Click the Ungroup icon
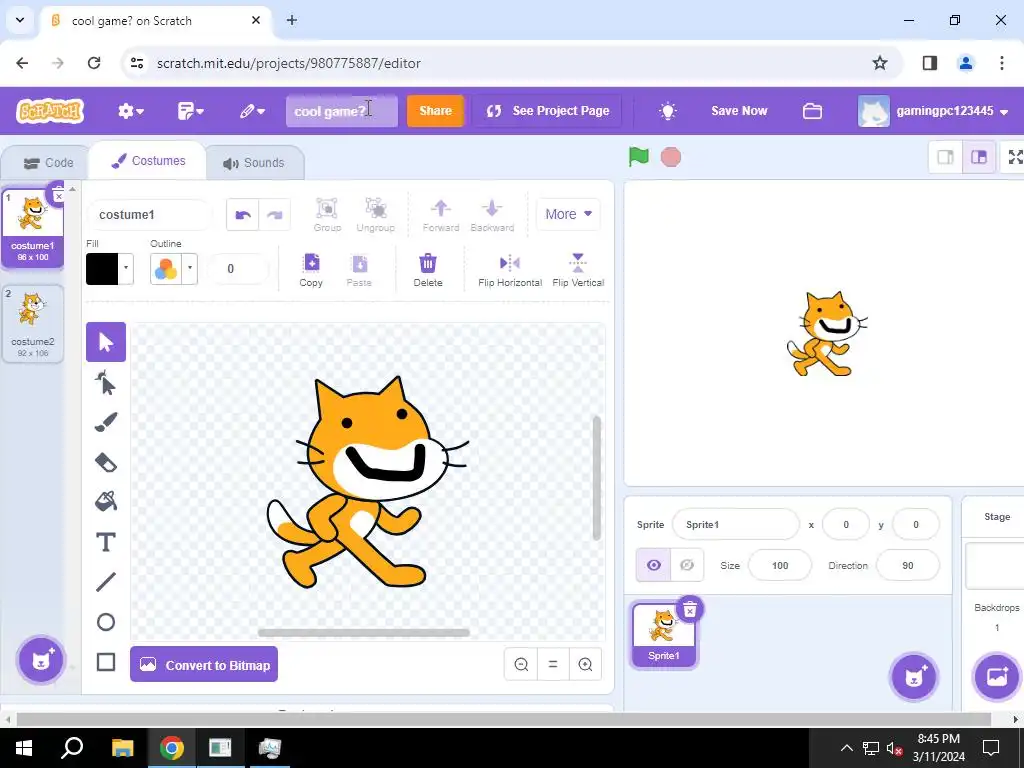This screenshot has width=1024, height=768. pyautogui.click(x=376, y=215)
